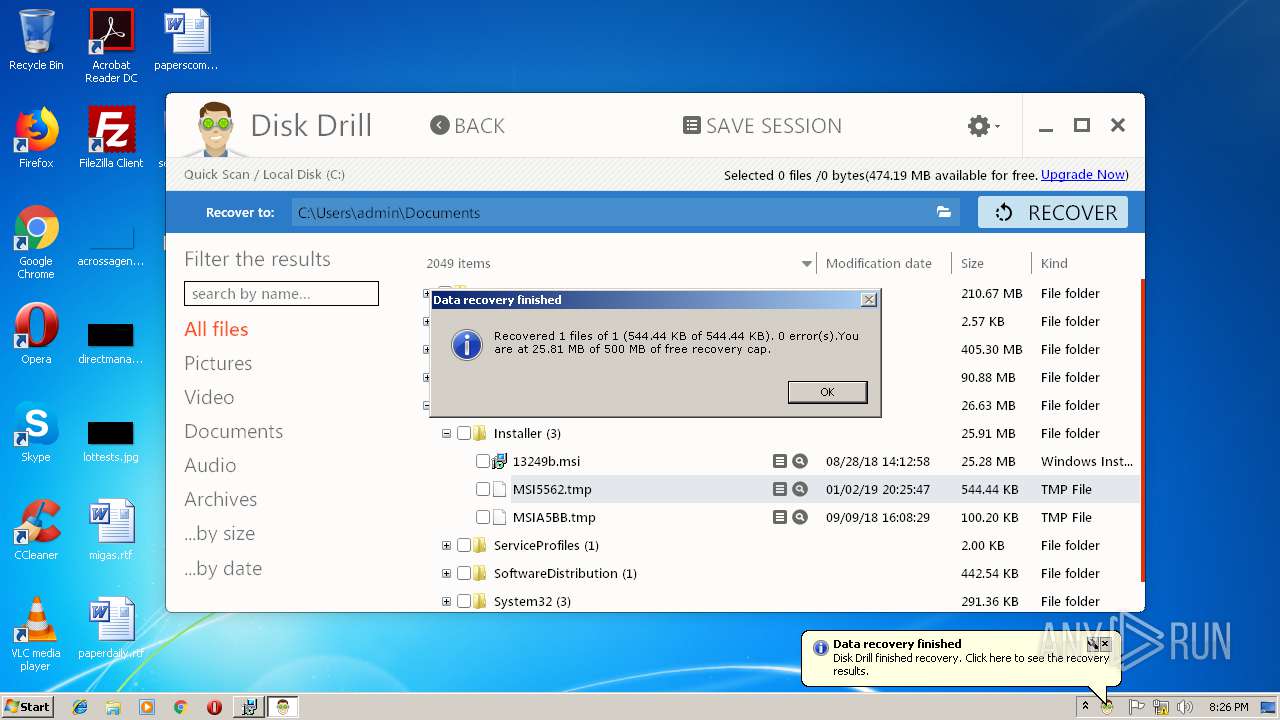This screenshot has height=720, width=1280.
Task: Click the RECOVER button
Action: point(1053,212)
